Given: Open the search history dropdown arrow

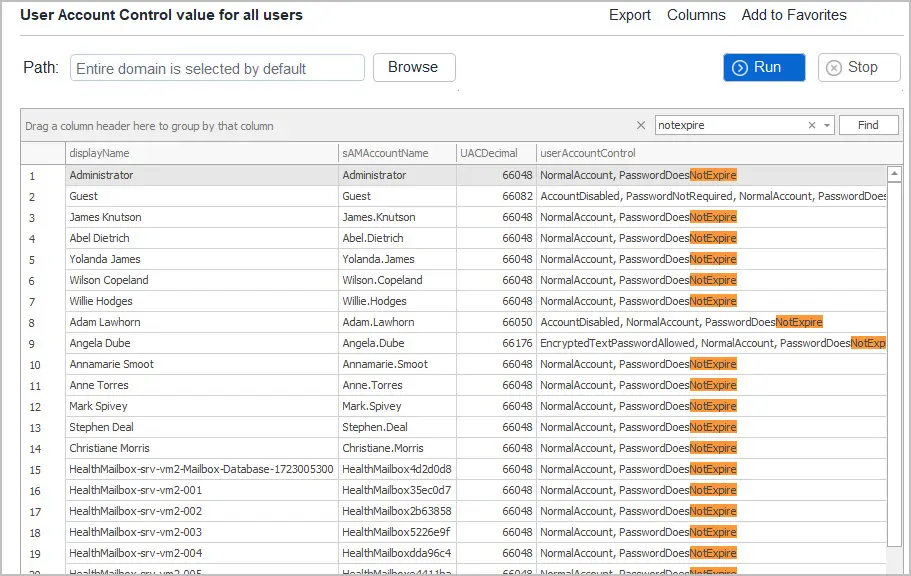Looking at the screenshot, I should pos(827,126).
